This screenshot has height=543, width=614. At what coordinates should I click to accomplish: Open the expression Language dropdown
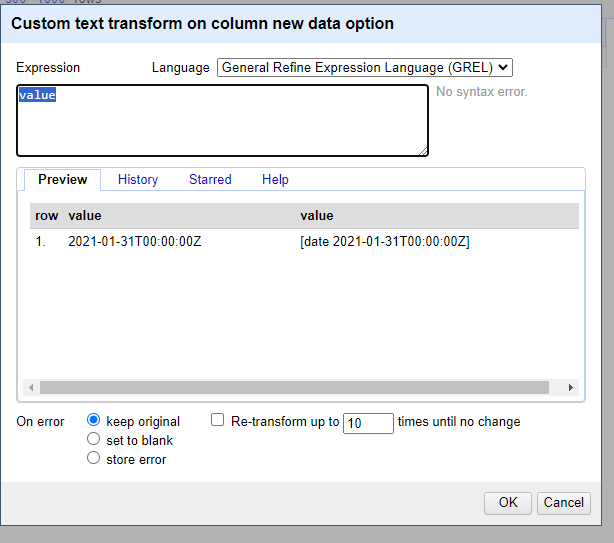(365, 68)
